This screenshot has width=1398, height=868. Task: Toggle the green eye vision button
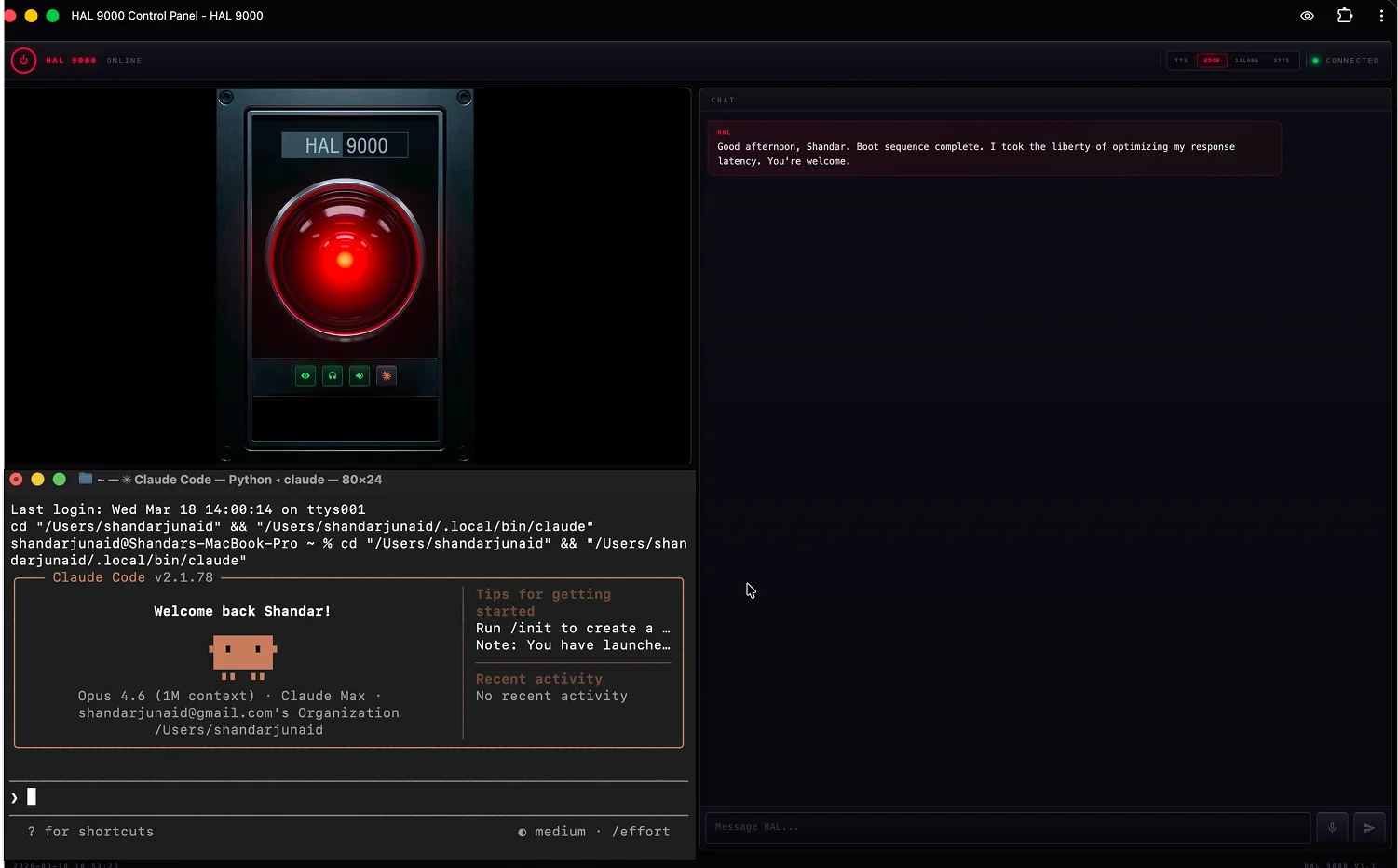(305, 376)
